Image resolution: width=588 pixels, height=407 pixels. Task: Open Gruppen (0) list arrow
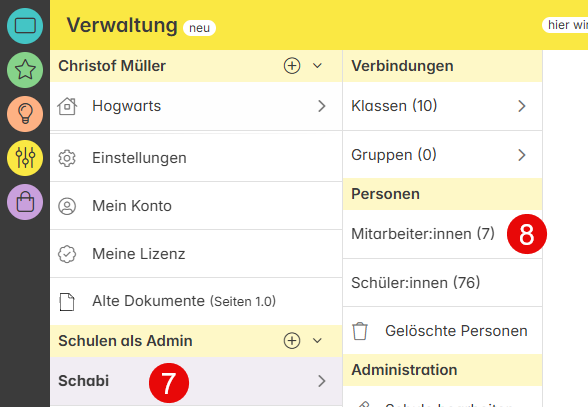[522, 155]
